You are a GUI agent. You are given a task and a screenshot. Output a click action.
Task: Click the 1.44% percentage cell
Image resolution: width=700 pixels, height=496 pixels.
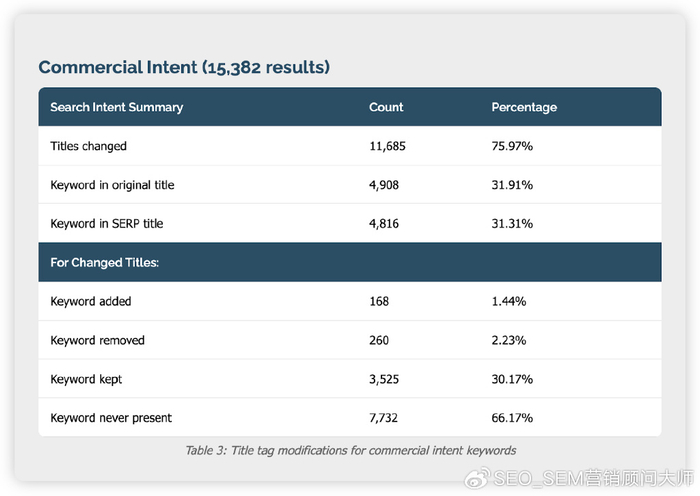[509, 301]
